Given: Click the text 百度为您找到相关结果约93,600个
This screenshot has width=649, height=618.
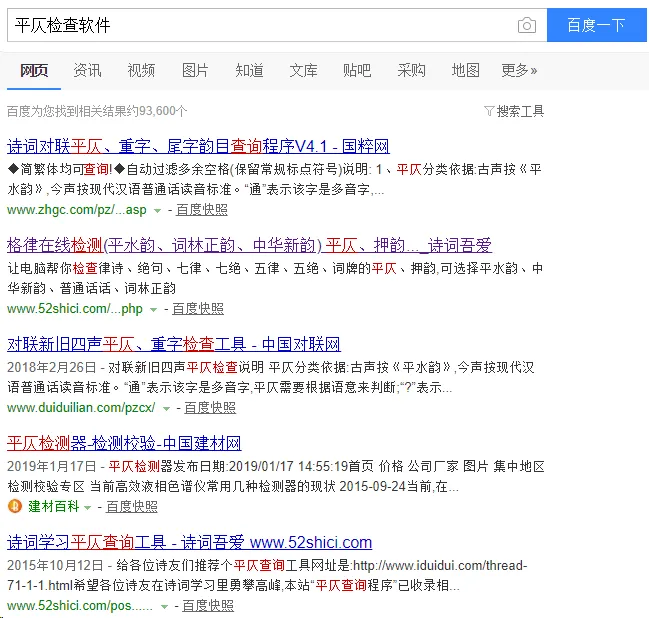Looking at the screenshot, I should point(97,111).
